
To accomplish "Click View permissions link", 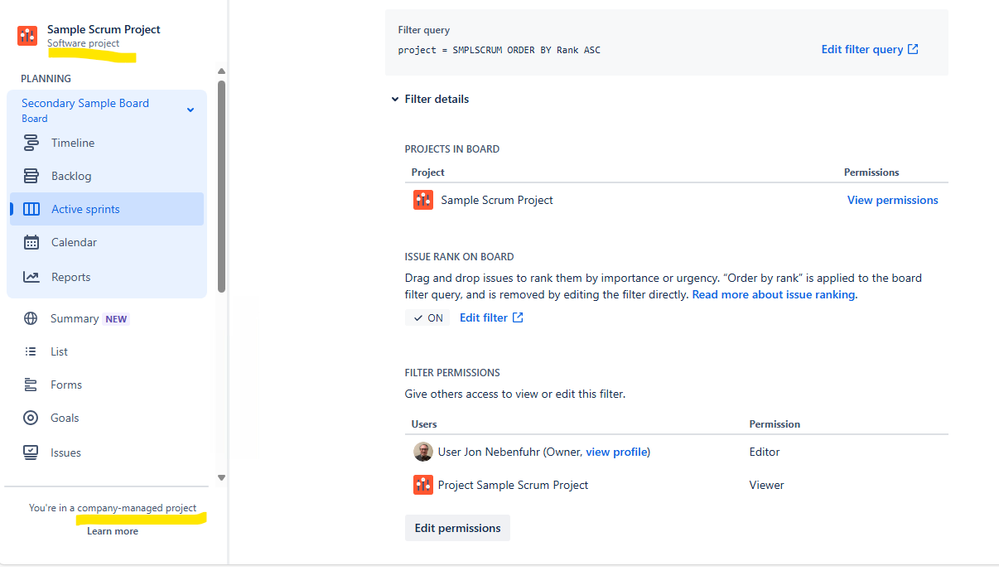I will pos(893,200).
